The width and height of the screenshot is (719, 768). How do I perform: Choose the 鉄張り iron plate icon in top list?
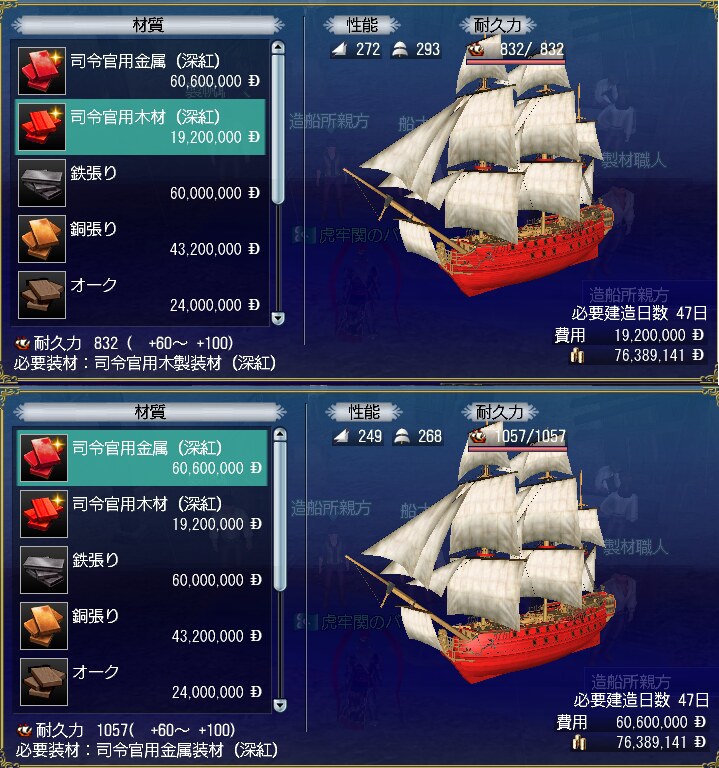click(x=42, y=183)
